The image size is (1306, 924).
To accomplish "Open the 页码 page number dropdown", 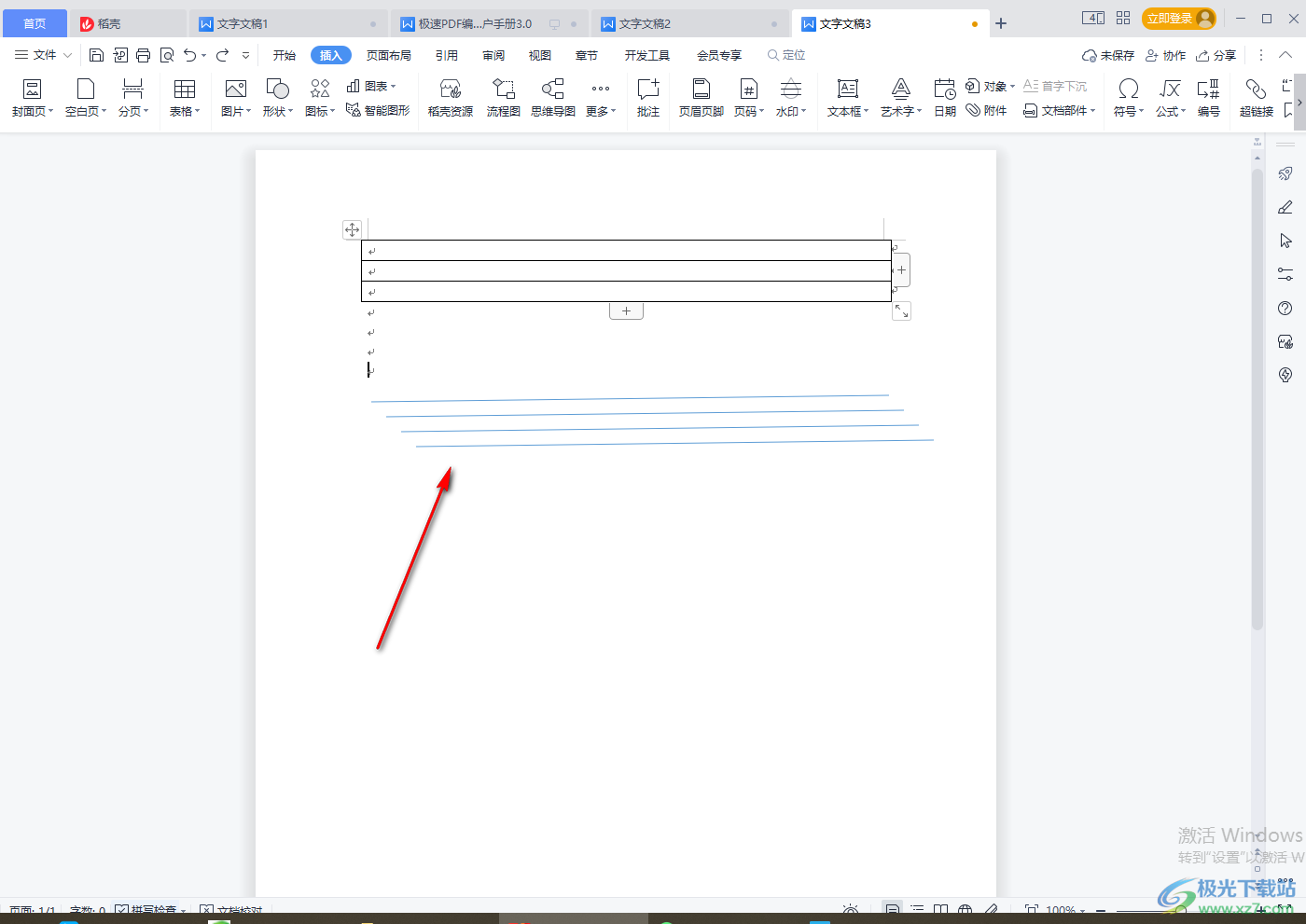I will pyautogui.click(x=749, y=98).
